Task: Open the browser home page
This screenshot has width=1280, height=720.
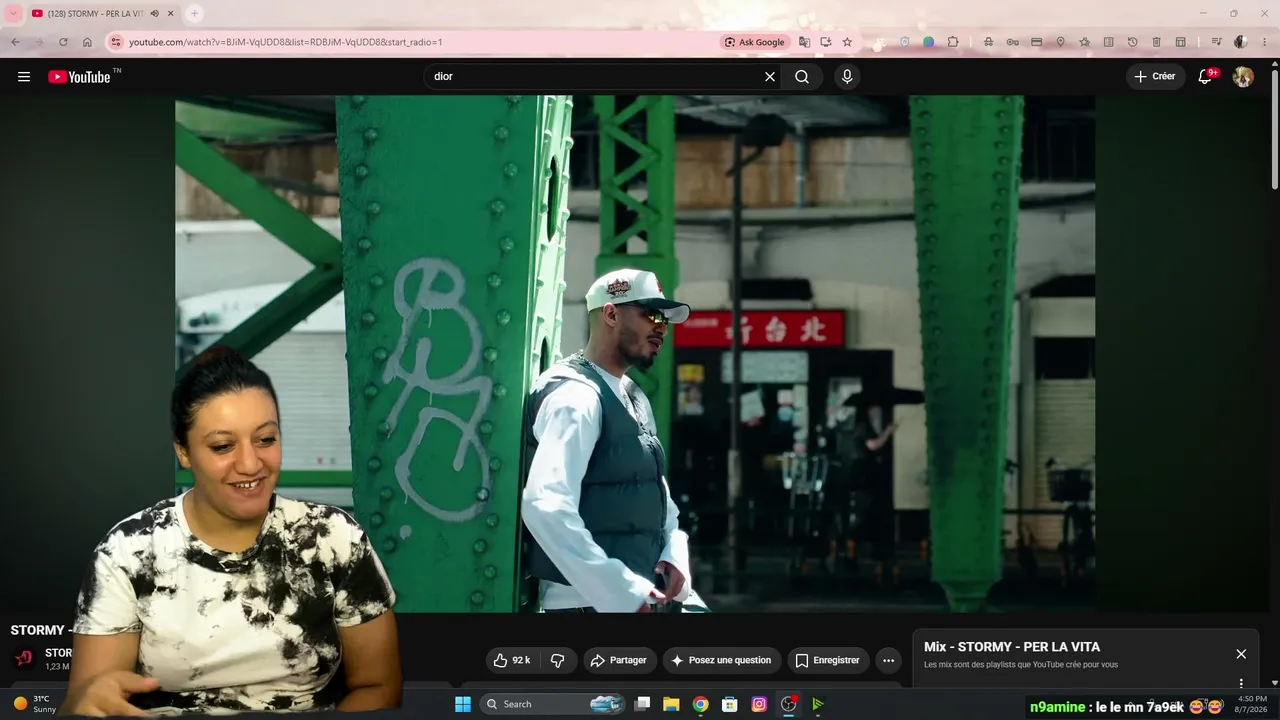Action: tap(87, 42)
